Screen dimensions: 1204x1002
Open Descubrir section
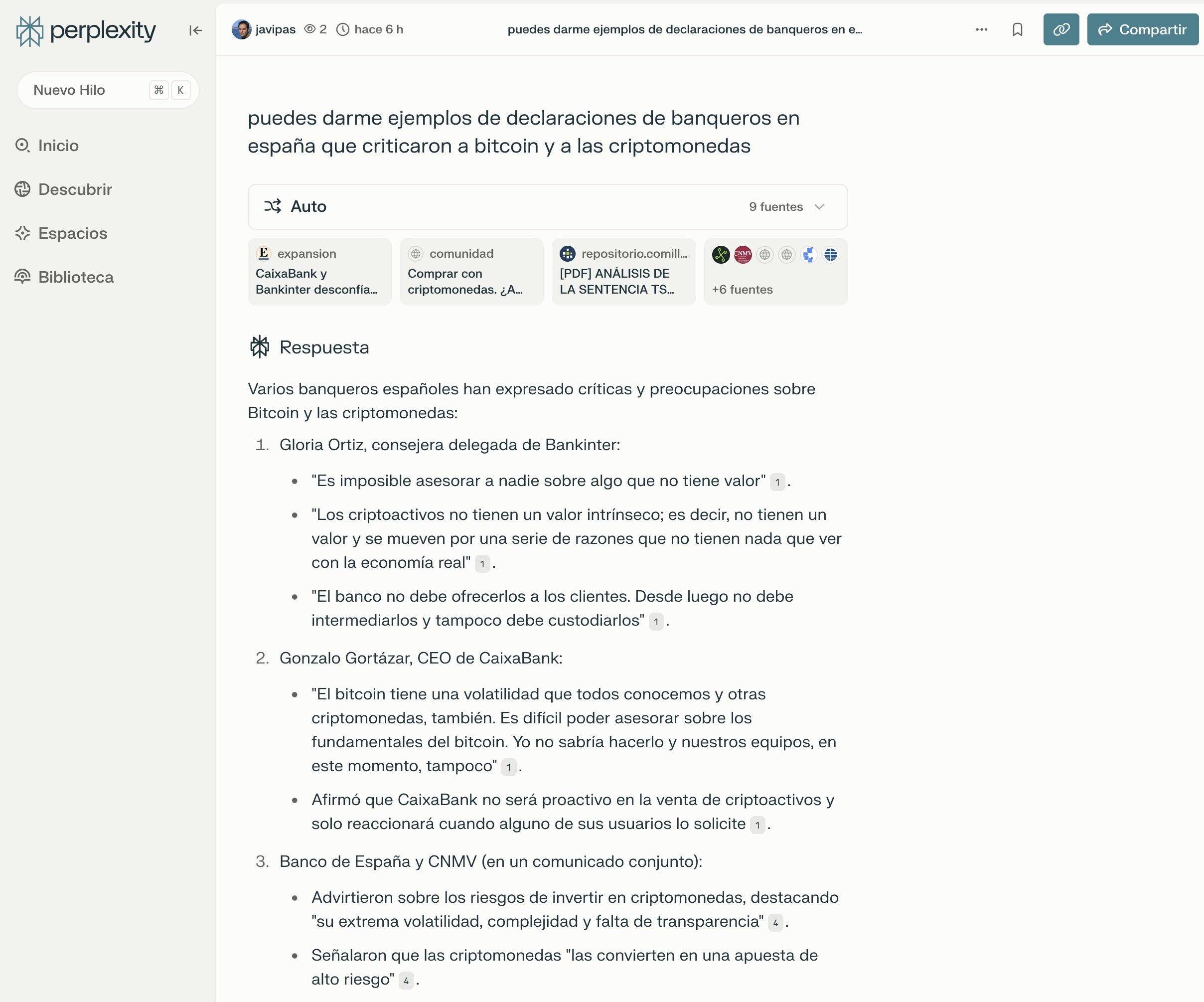click(75, 189)
